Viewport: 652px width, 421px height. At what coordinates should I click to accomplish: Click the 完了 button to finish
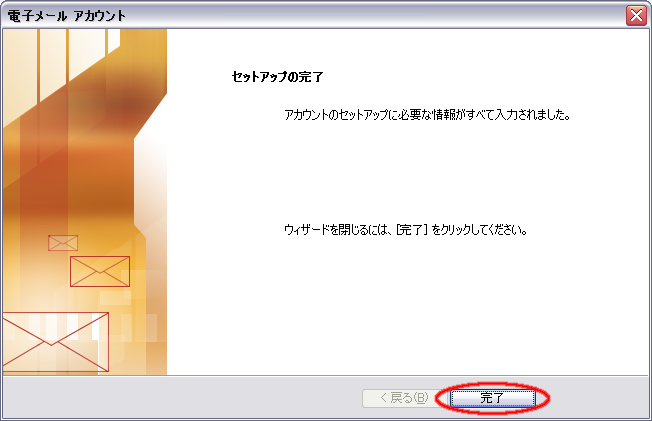493,398
